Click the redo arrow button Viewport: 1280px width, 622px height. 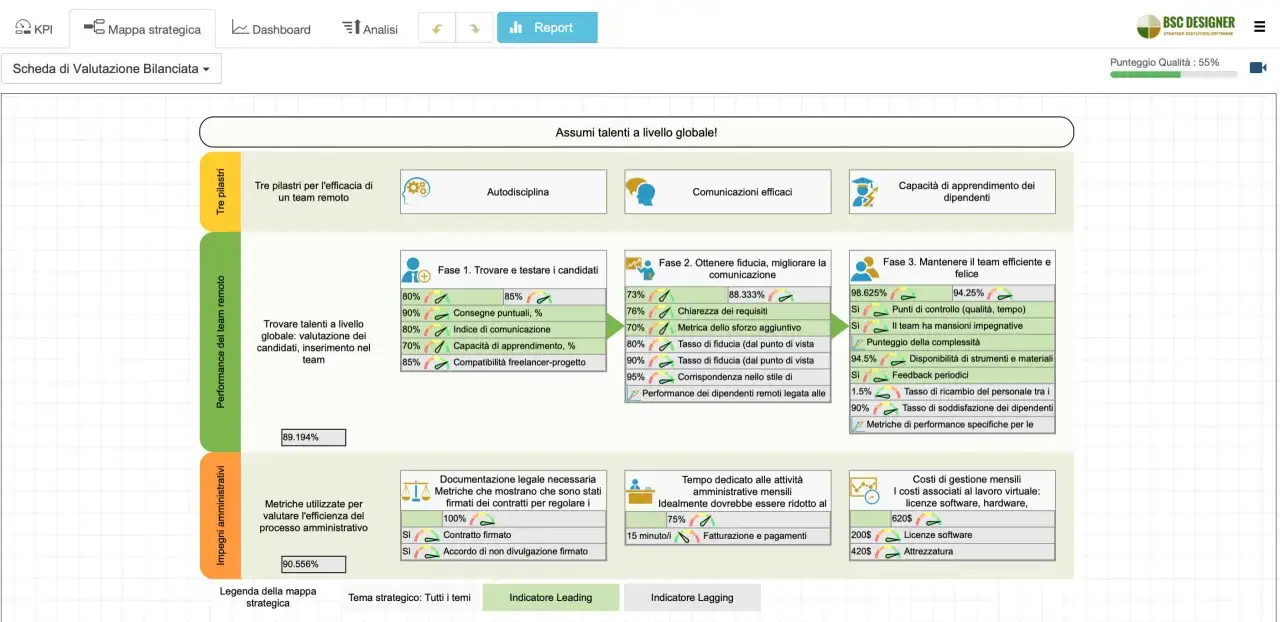475,28
